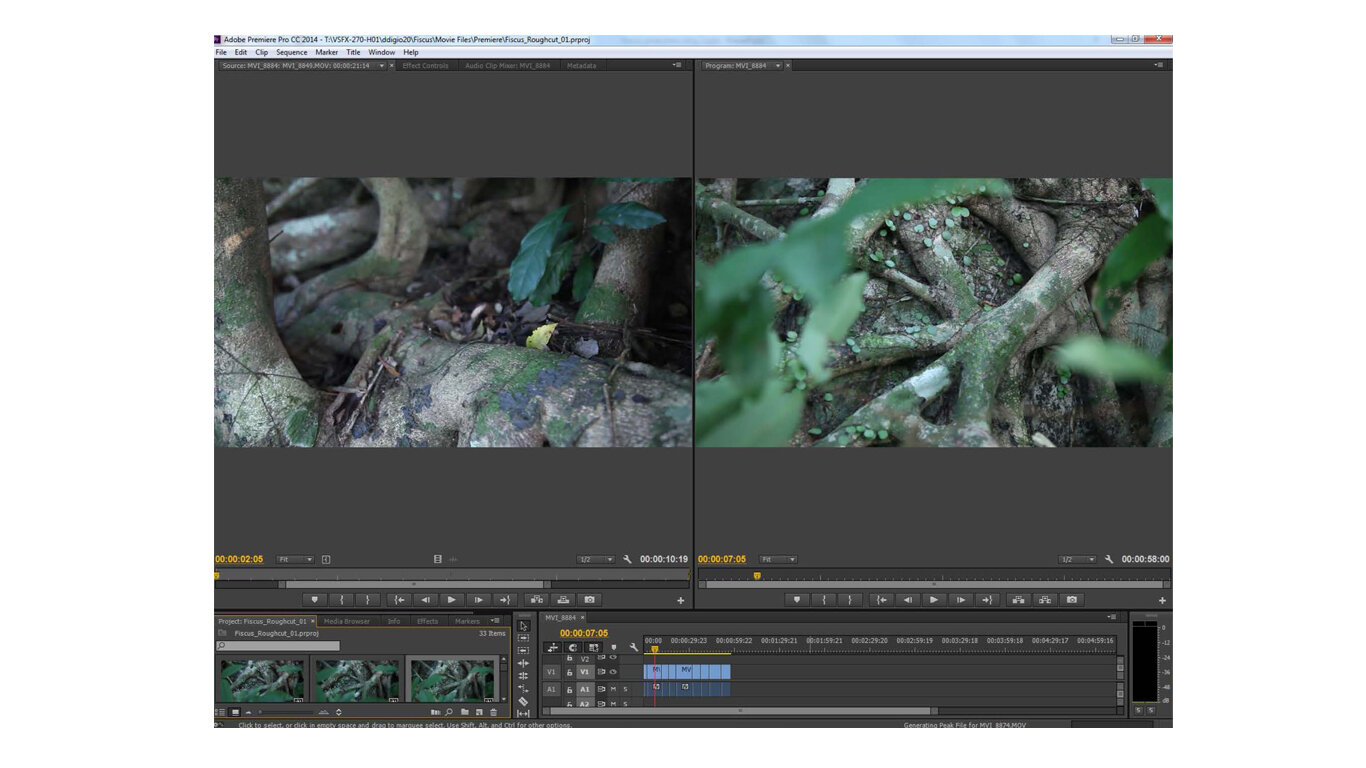Switch to the Effects tab

(x=428, y=621)
